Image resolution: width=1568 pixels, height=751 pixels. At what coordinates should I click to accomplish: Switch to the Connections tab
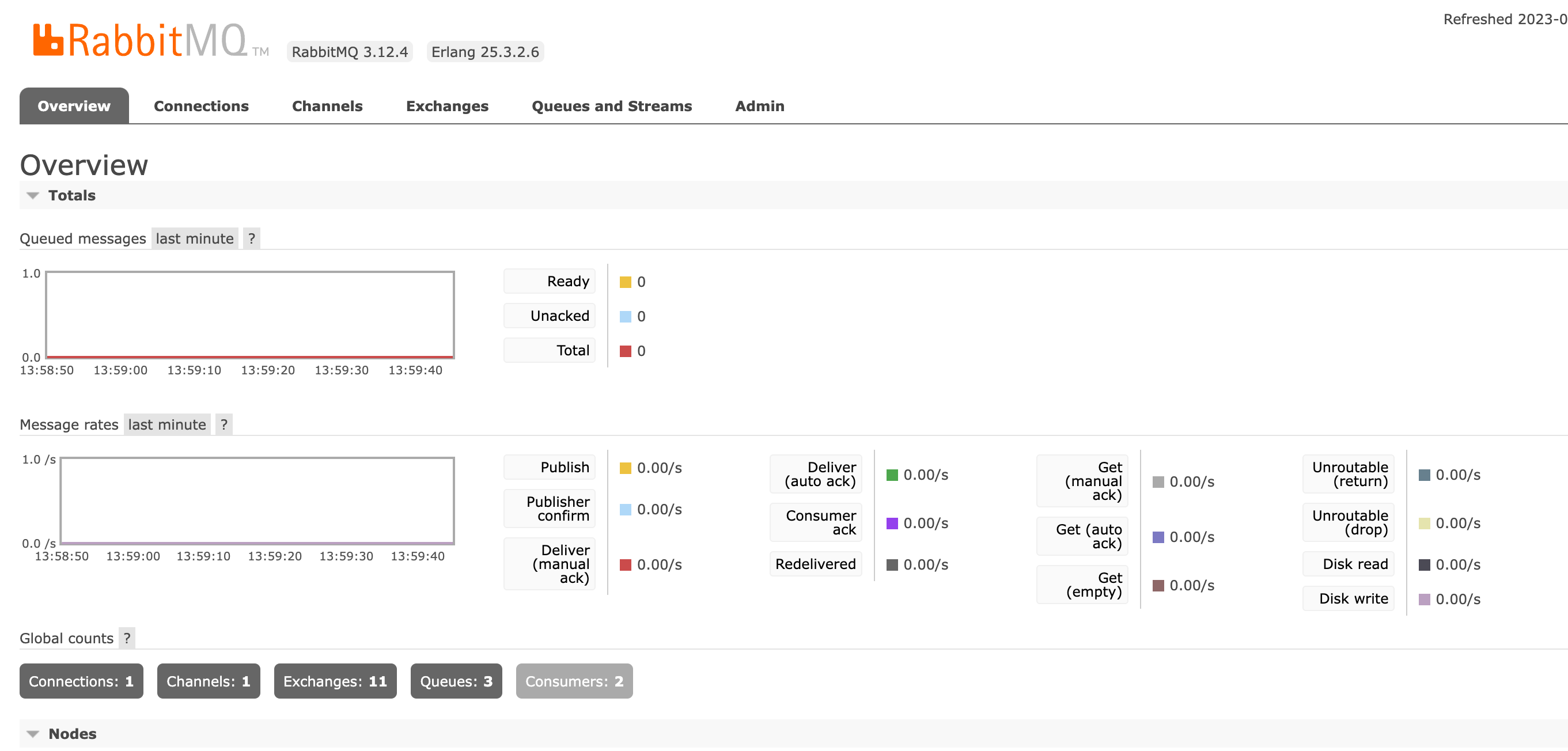(x=201, y=106)
